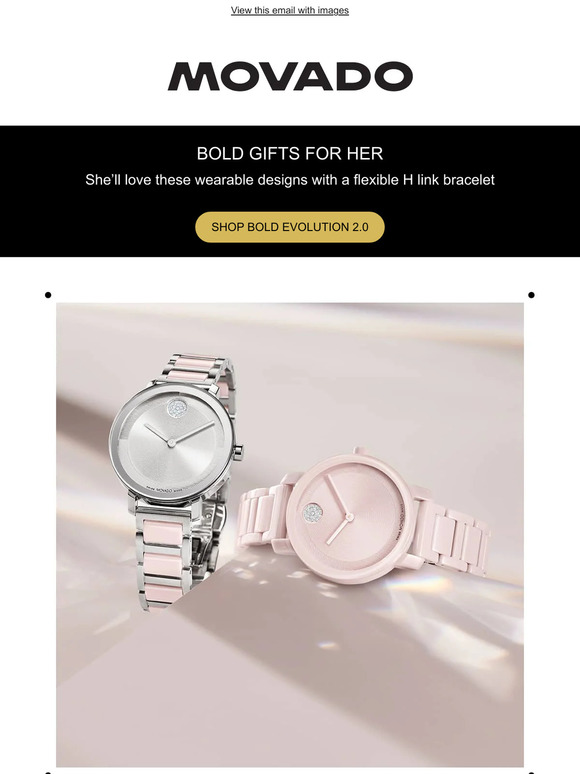
Task: Click the center pin of the silver watch hands
Action: 171,443
